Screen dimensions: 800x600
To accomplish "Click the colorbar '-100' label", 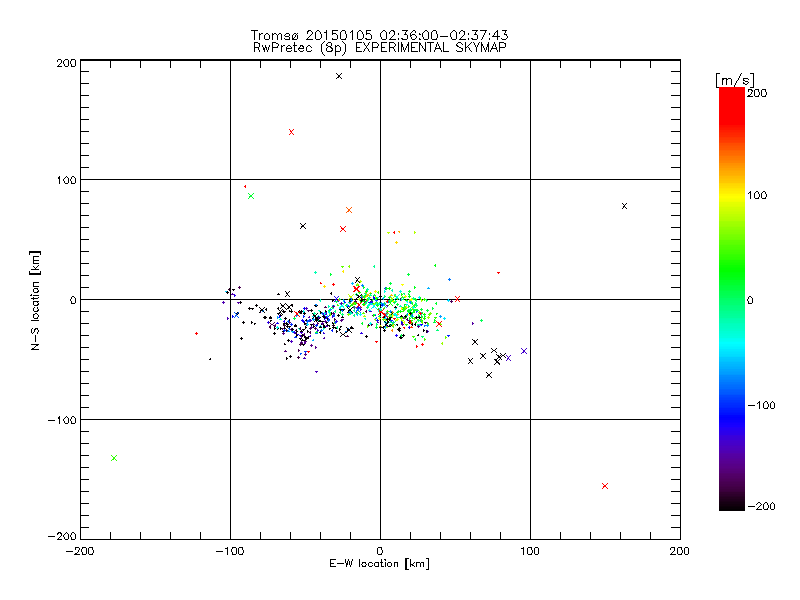I will tap(761, 405).
